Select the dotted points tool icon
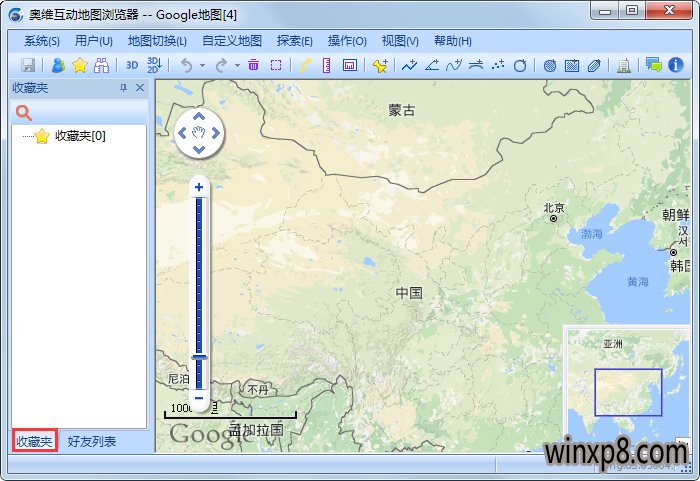The width and height of the screenshot is (700, 481). tap(498, 65)
